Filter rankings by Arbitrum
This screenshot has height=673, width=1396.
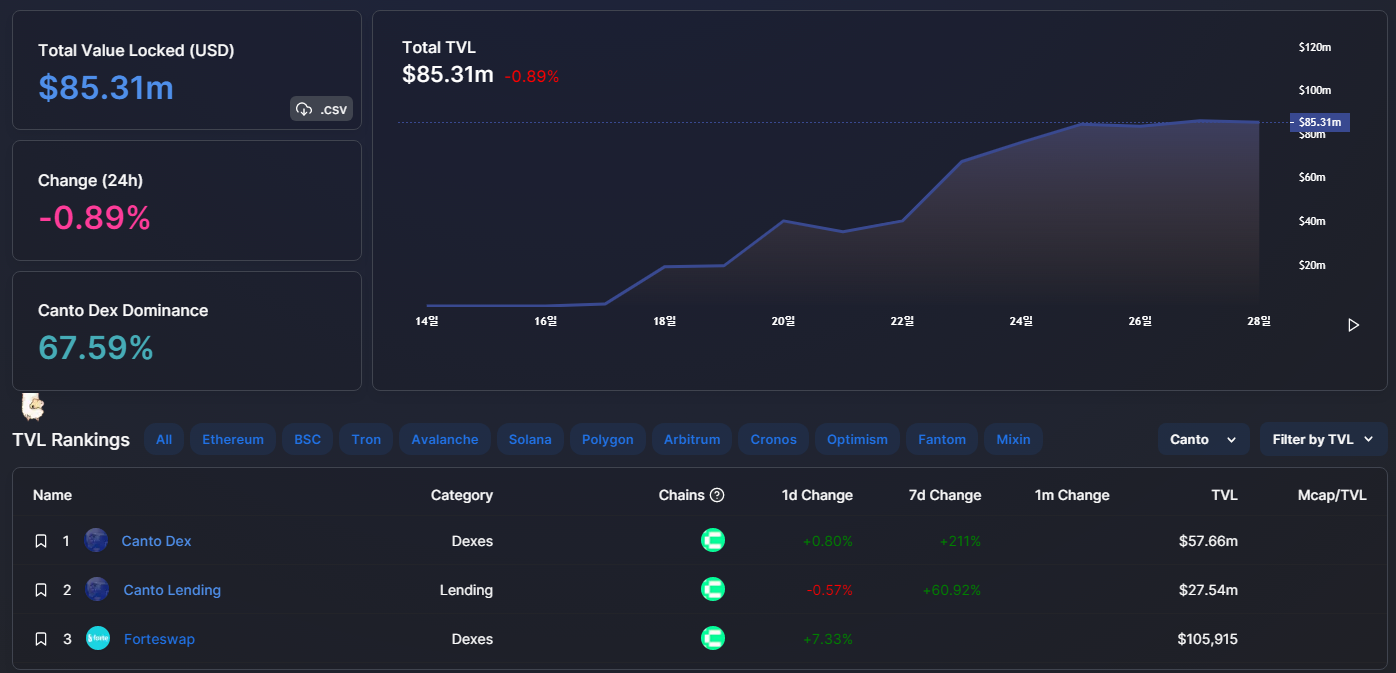[692, 439]
